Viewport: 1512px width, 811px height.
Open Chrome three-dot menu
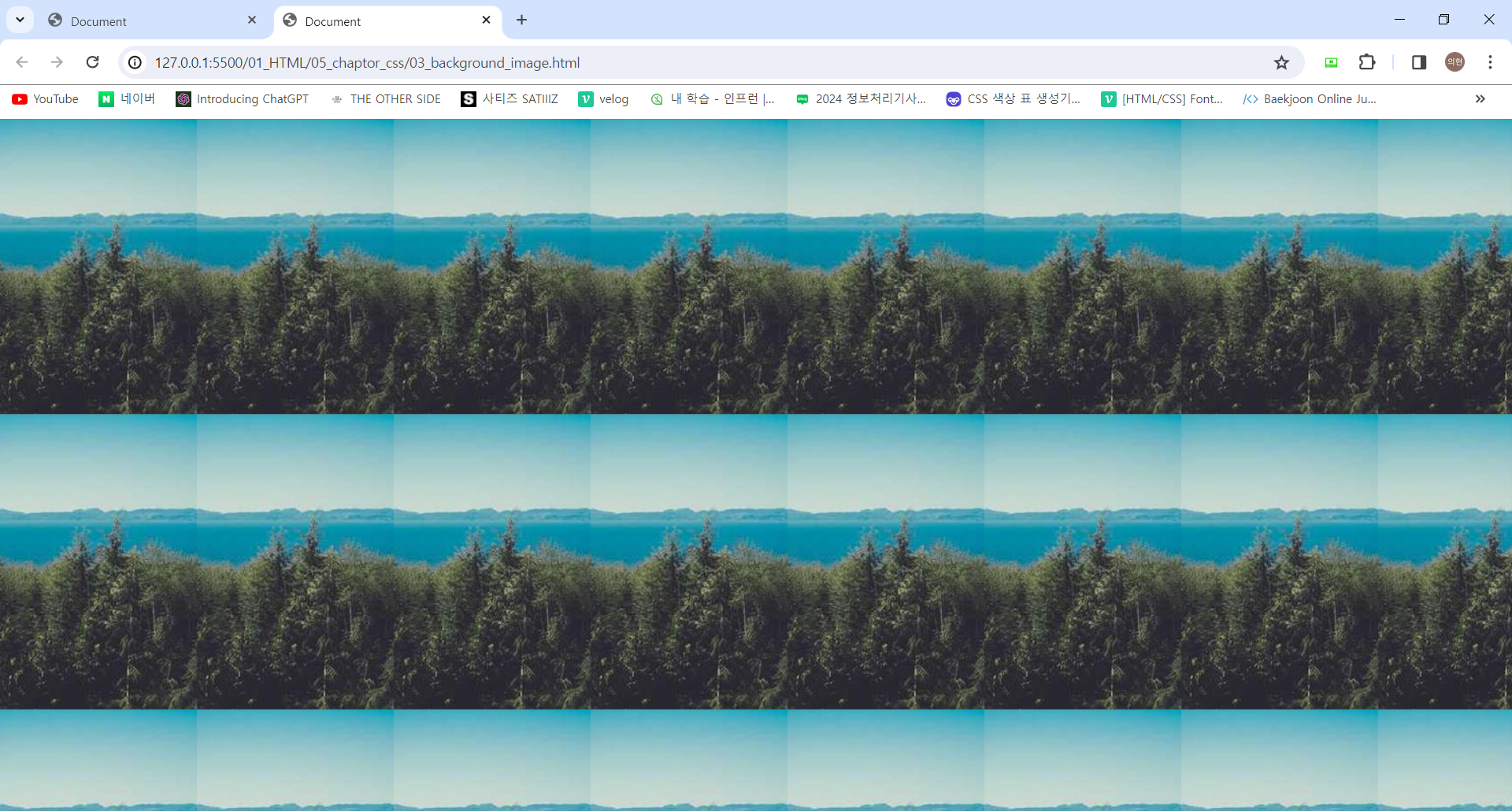(1490, 62)
